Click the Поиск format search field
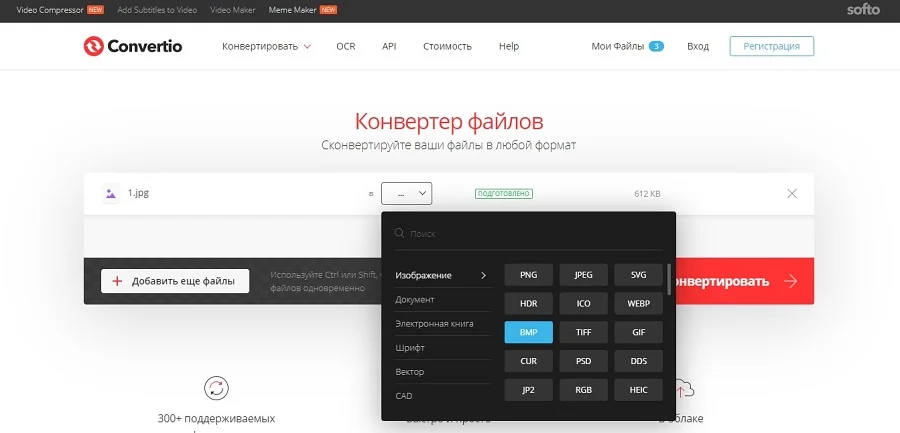Viewport: 900px width, 433px height. pyautogui.click(x=528, y=234)
